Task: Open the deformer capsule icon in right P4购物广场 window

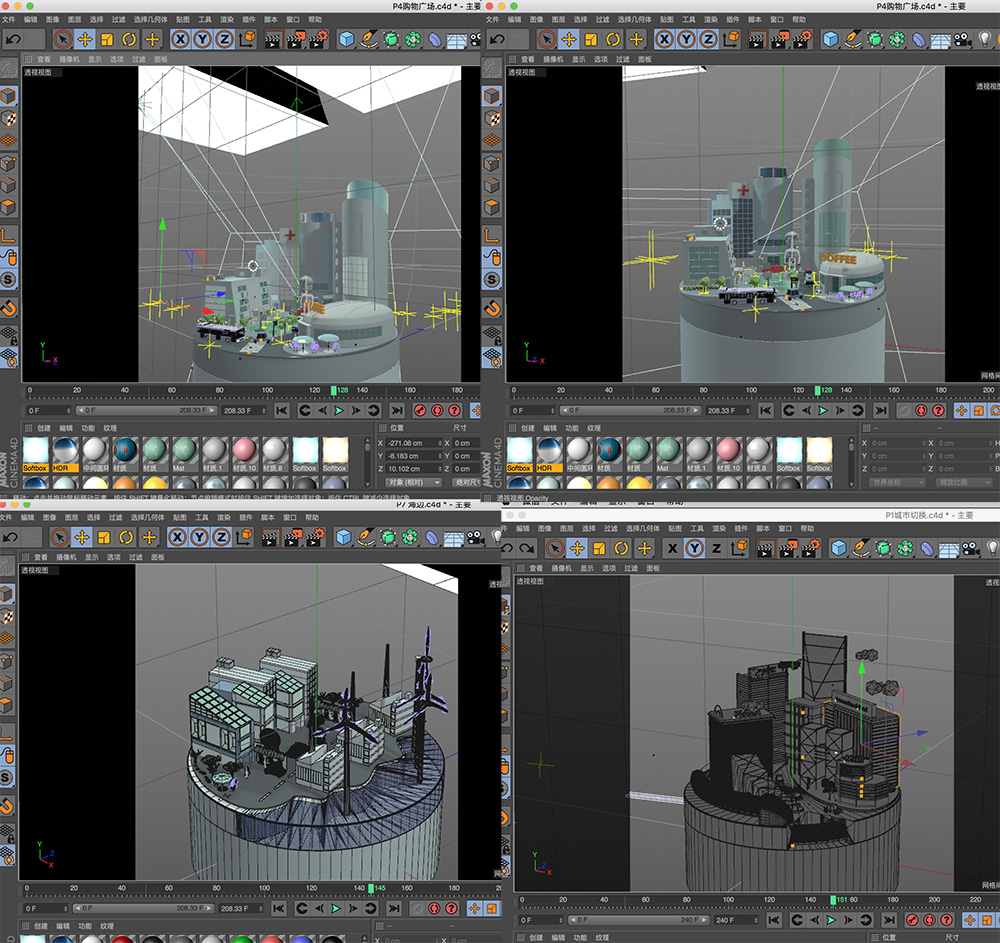Action: pos(918,40)
